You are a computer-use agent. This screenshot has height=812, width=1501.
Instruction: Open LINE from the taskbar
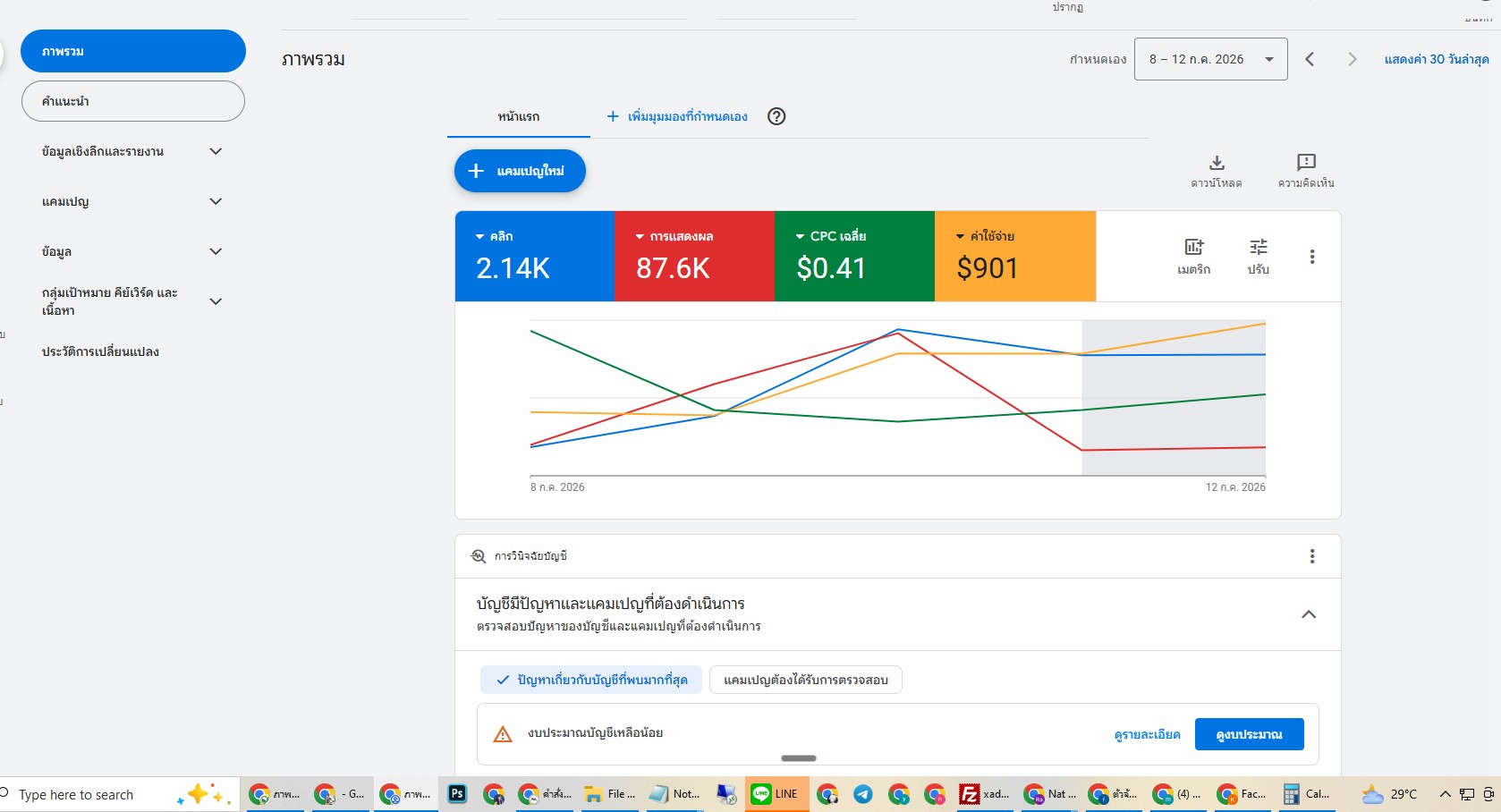click(x=776, y=794)
